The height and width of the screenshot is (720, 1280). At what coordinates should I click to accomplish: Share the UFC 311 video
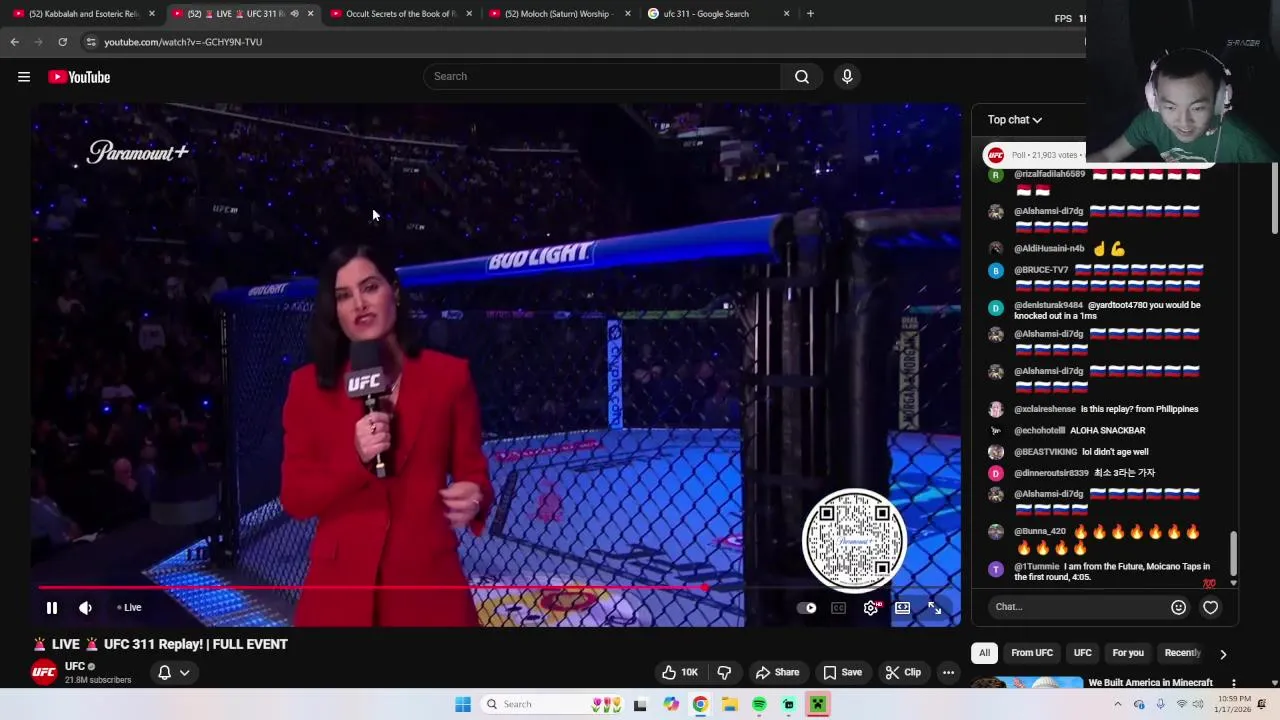coord(777,672)
